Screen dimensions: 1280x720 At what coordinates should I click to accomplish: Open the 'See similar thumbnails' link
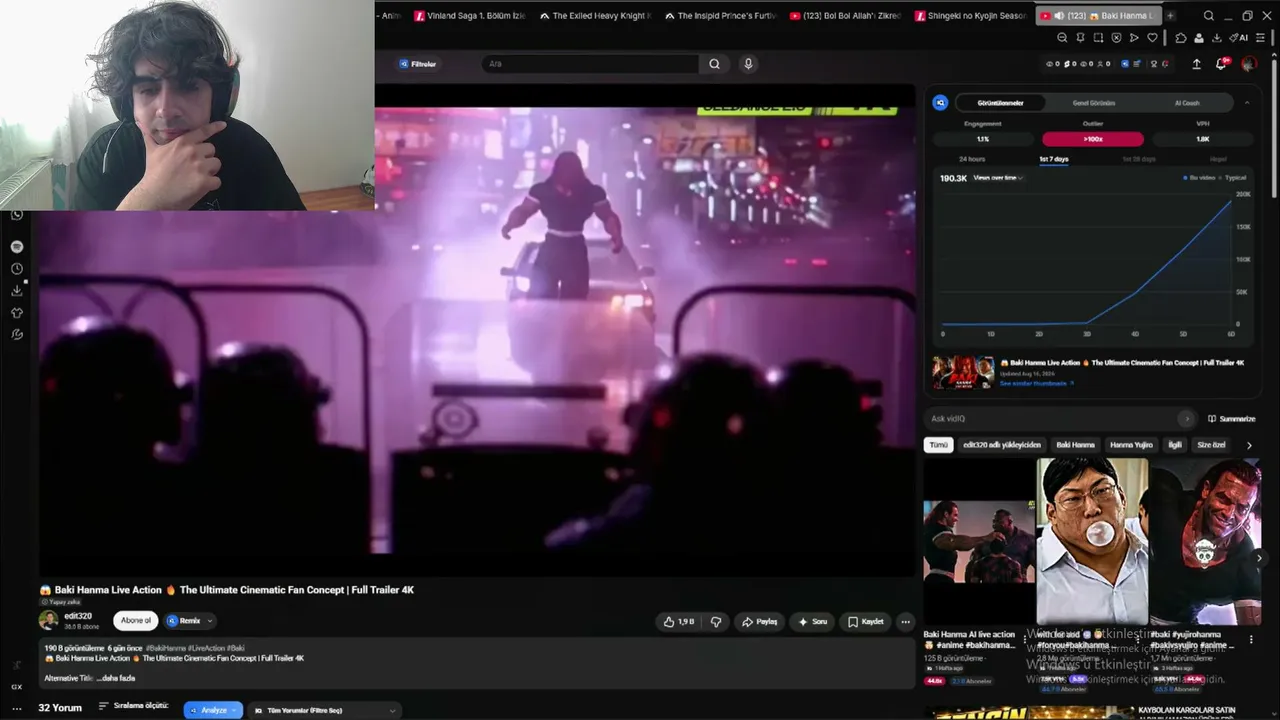(x=1037, y=383)
